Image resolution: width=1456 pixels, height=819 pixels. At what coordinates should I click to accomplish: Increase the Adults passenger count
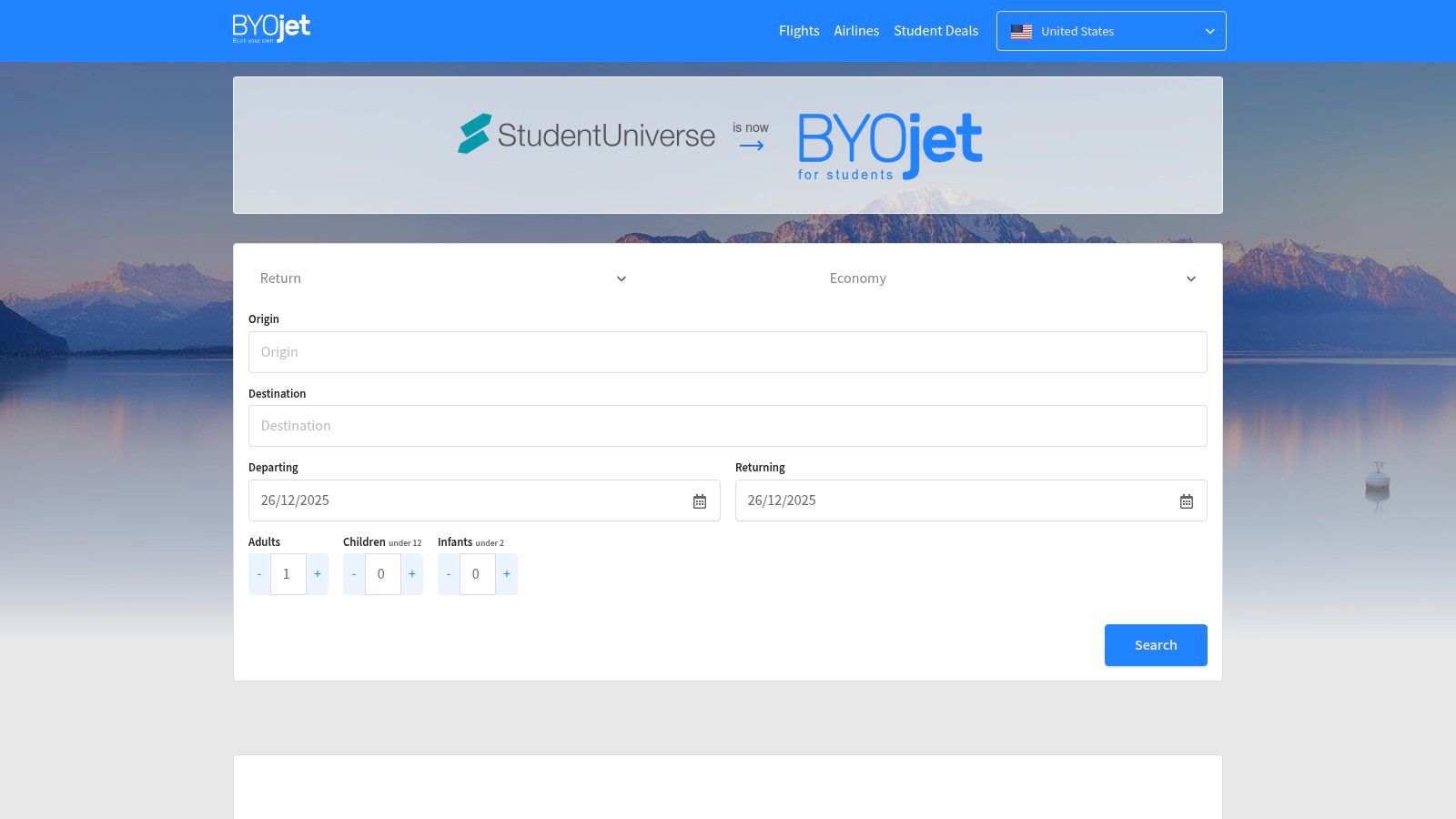pyautogui.click(x=317, y=573)
